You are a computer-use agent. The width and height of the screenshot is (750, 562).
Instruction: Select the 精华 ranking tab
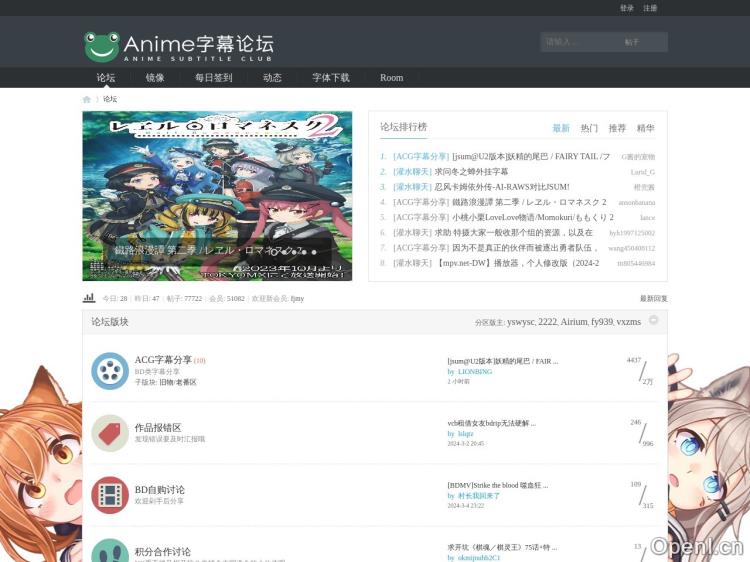click(x=645, y=128)
